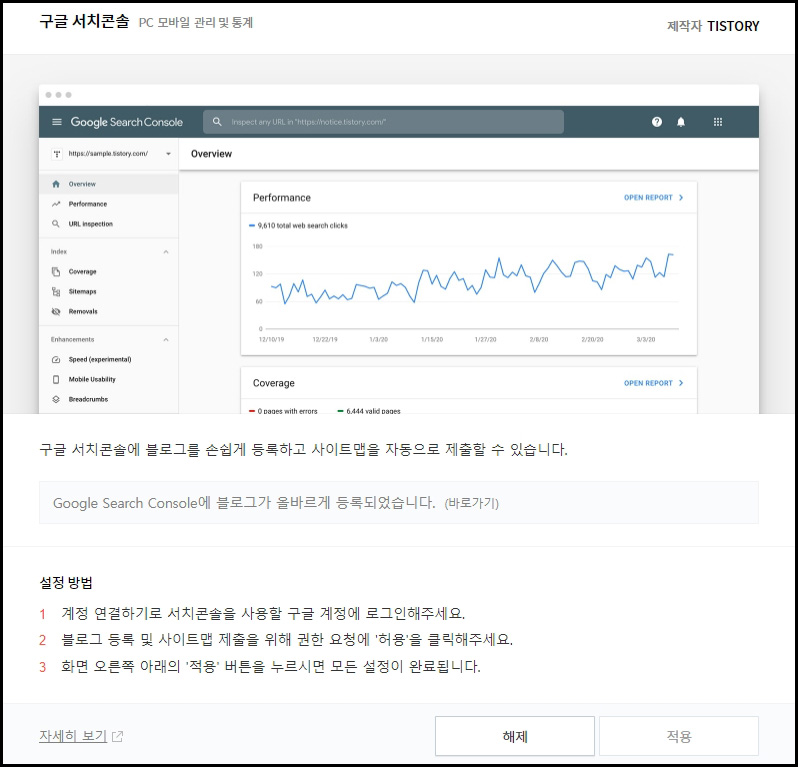Select Performance in the sidebar

[108, 204]
